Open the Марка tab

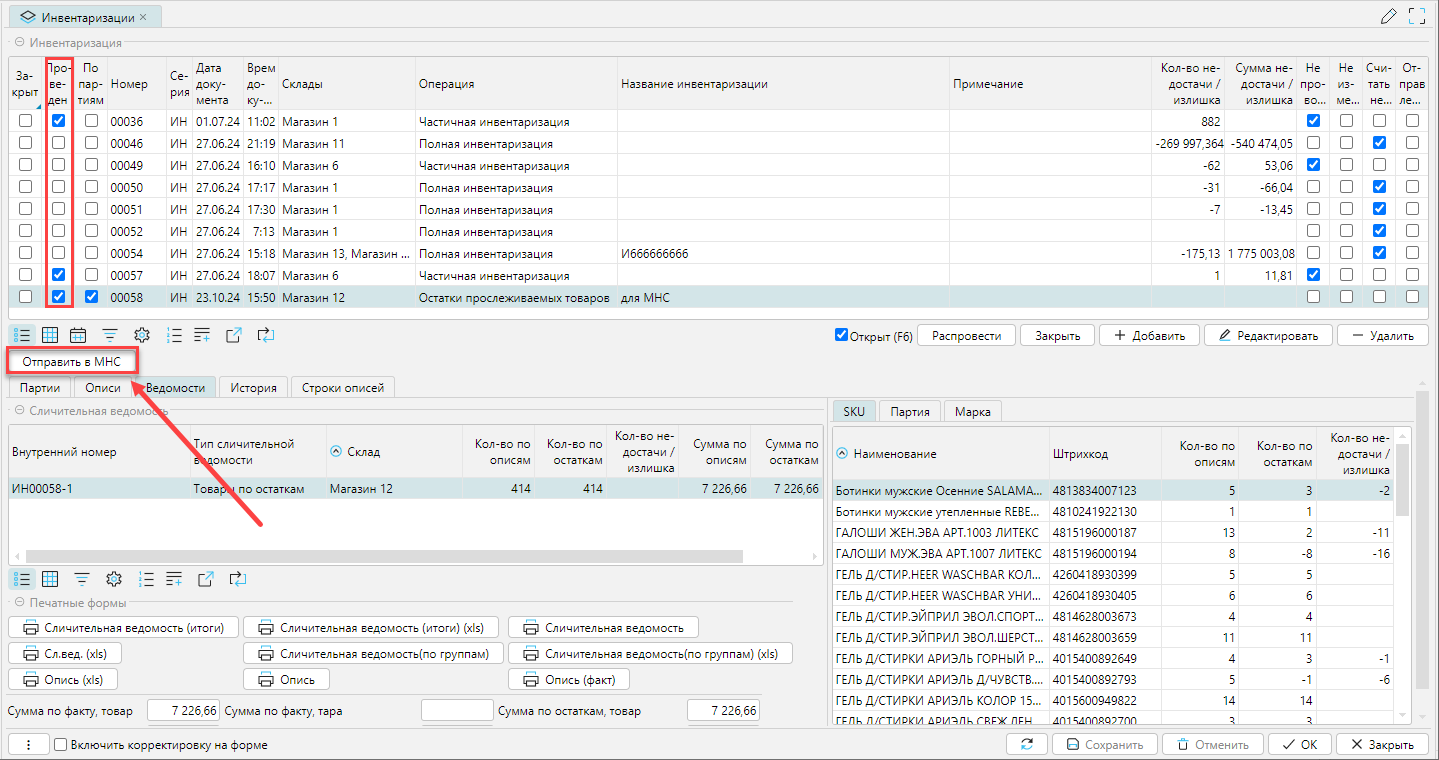click(973, 412)
